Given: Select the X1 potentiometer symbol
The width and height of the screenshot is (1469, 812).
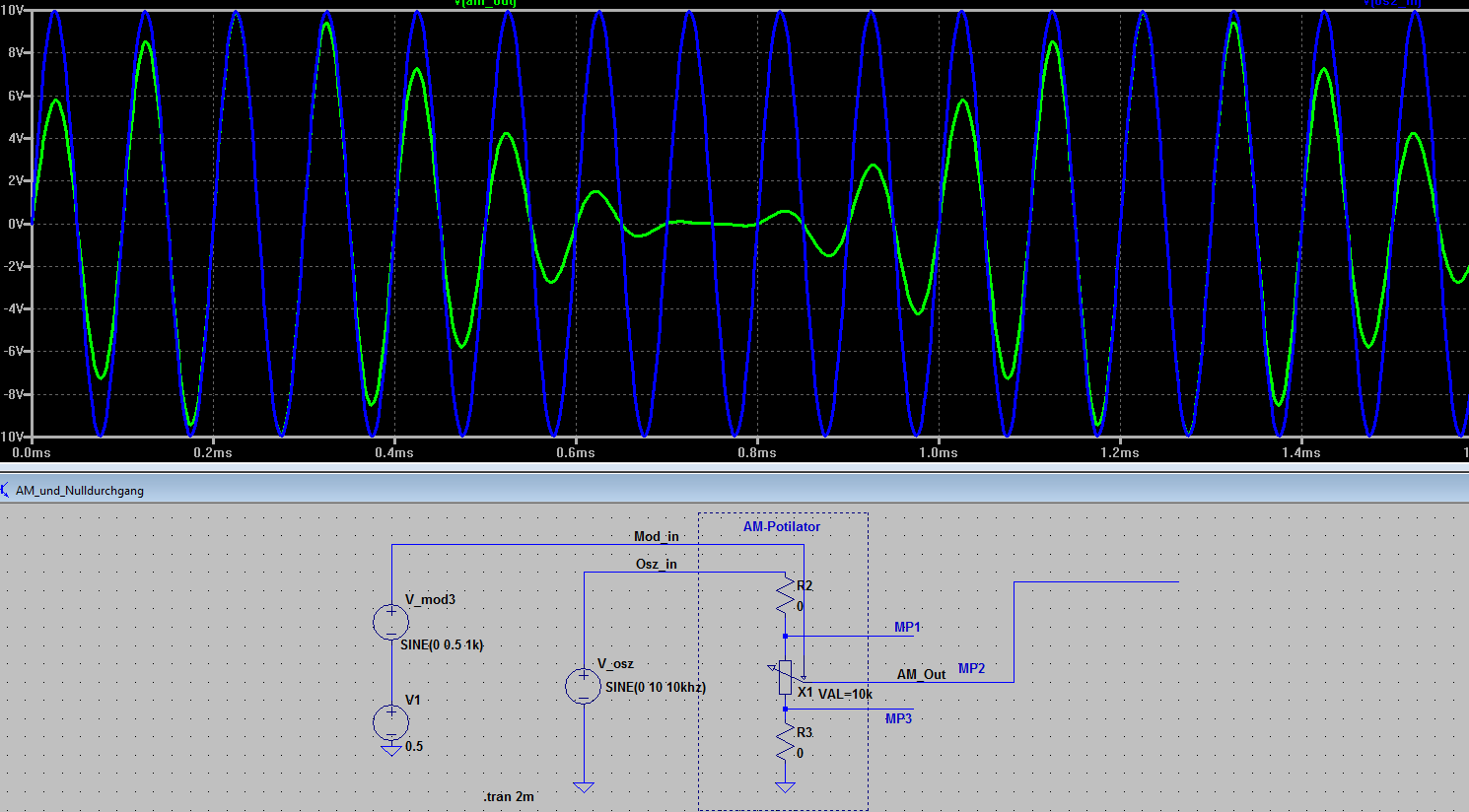Looking at the screenshot, I should [786, 677].
